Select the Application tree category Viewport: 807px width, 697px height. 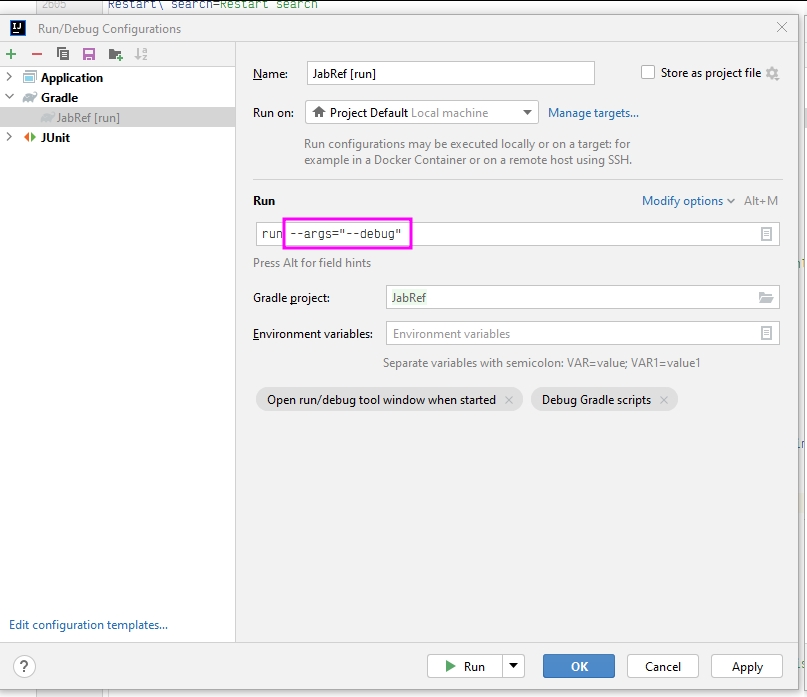72,78
